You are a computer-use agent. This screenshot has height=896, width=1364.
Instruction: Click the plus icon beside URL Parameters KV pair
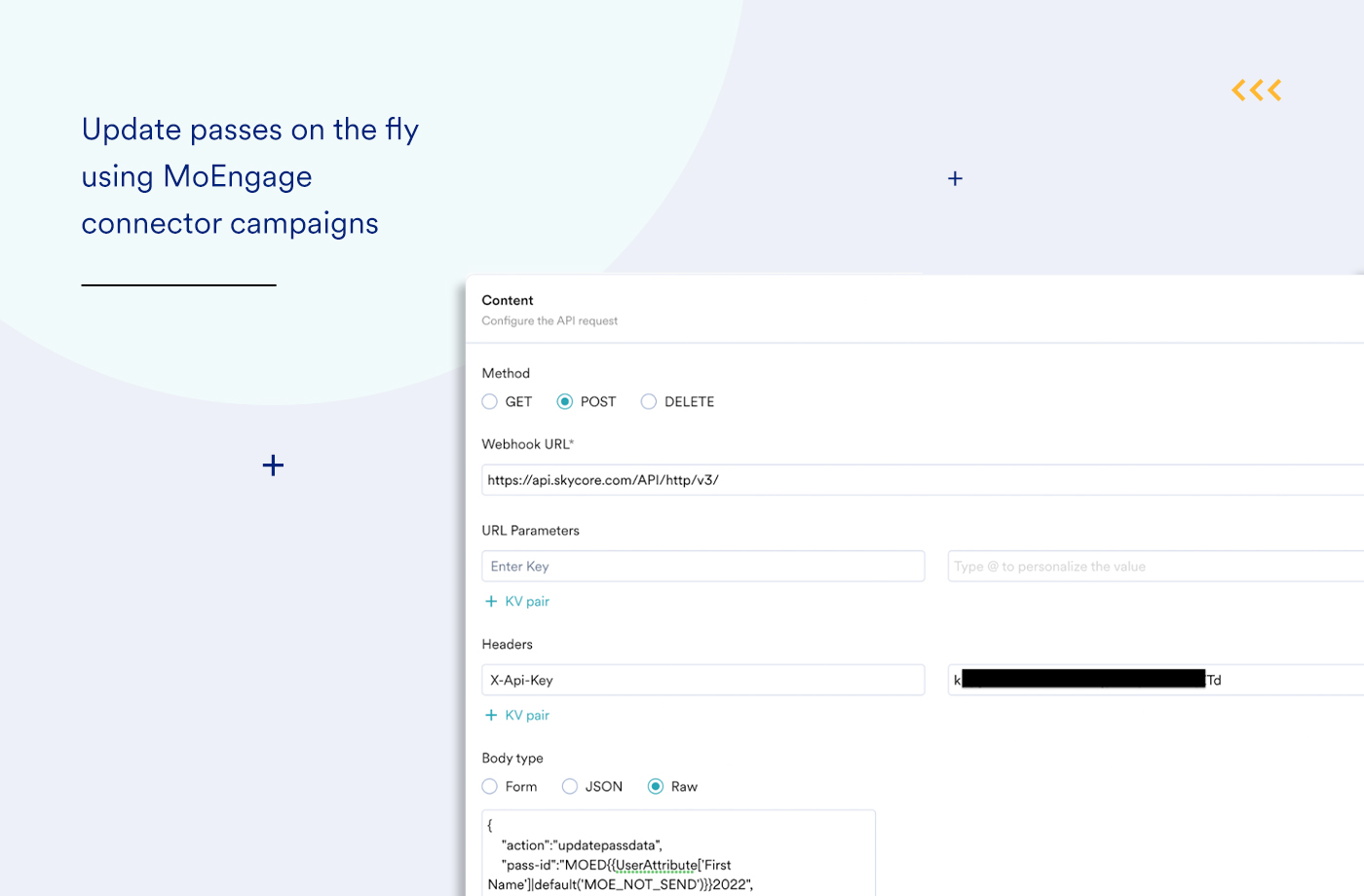[491, 601]
